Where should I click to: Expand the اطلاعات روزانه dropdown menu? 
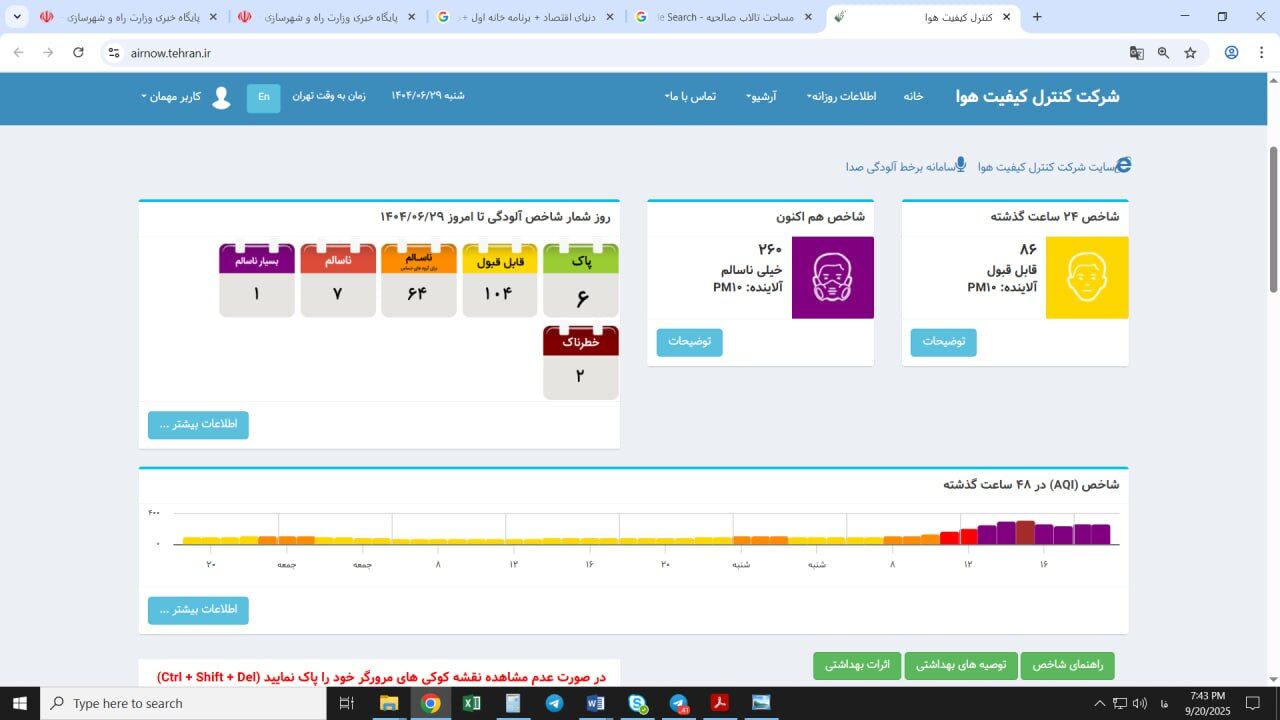[843, 96]
